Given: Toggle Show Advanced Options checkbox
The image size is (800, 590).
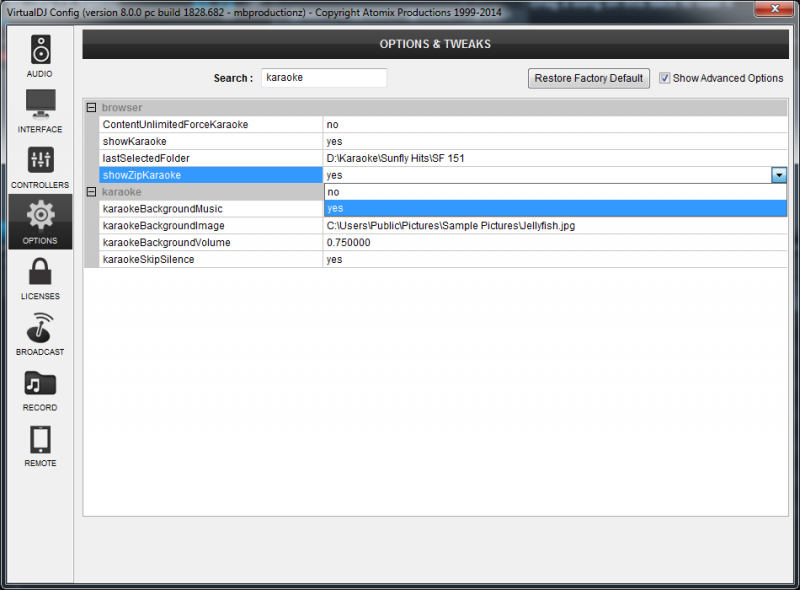Looking at the screenshot, I should point(664,78).
